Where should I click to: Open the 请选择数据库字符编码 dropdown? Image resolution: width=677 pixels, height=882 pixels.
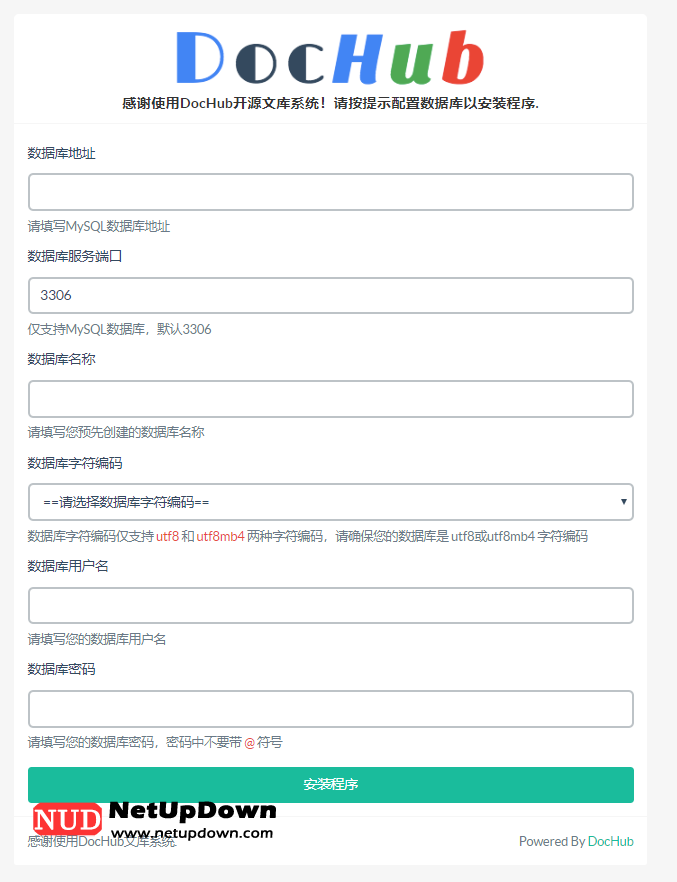(x=331, y=502)
